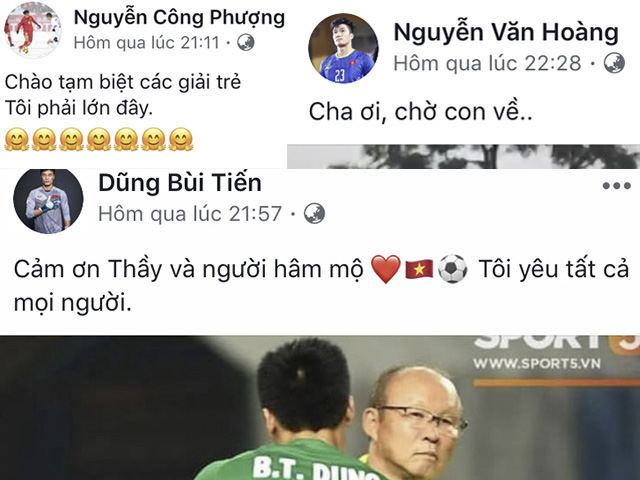Click the first hugging face emoji
Screen dimensions: 640x480
(17, 140)
